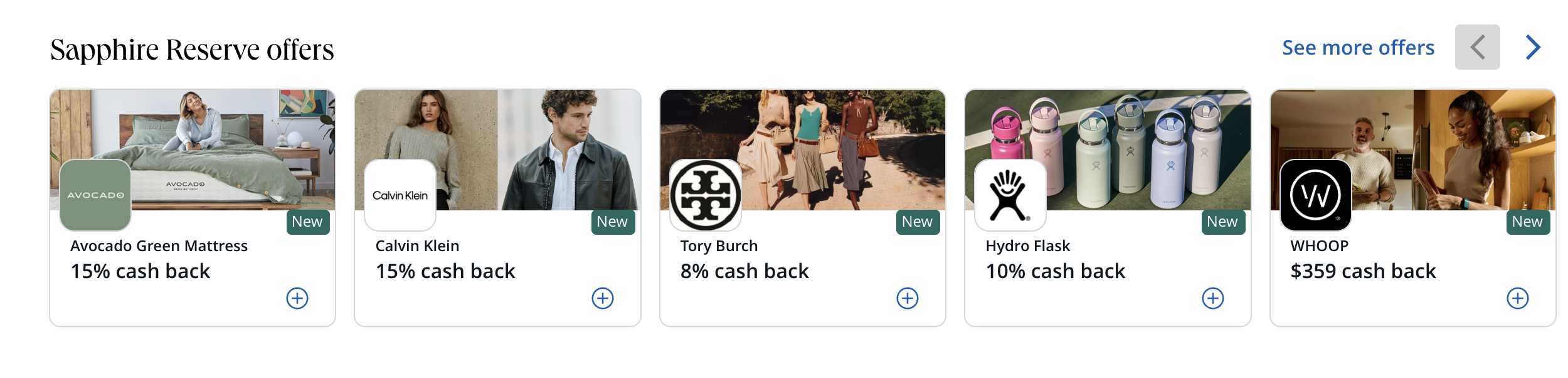The width and height of the screenshot is (1568, 378).
Task: Click the Tory Burch logo icon
Action: [706, 195]
